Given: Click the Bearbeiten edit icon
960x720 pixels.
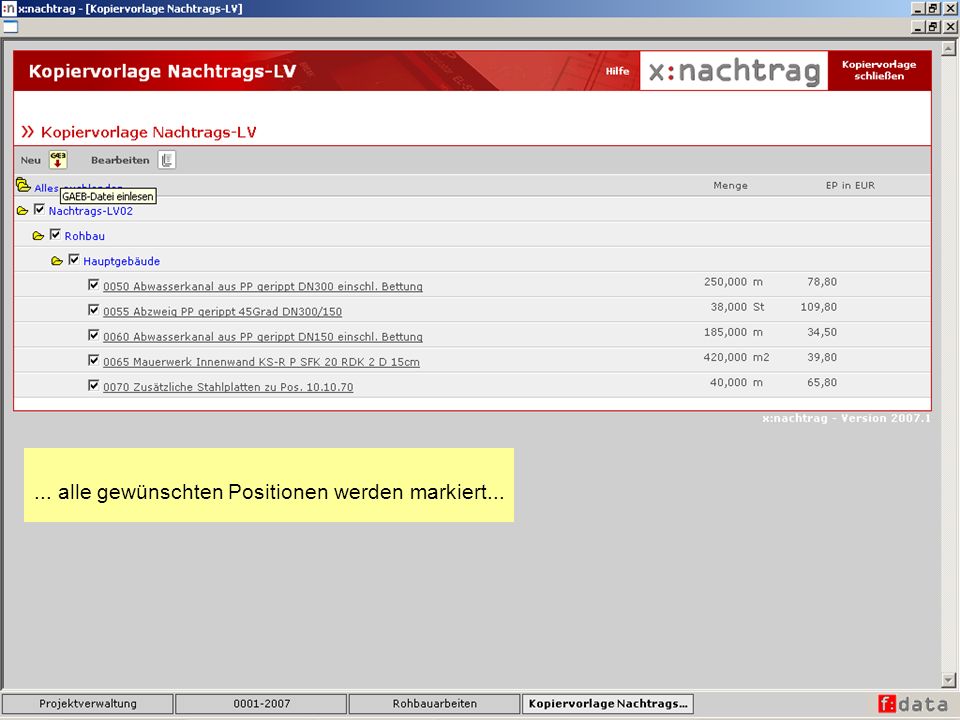Looking at the screenshot, I should (x=167, y=160).
